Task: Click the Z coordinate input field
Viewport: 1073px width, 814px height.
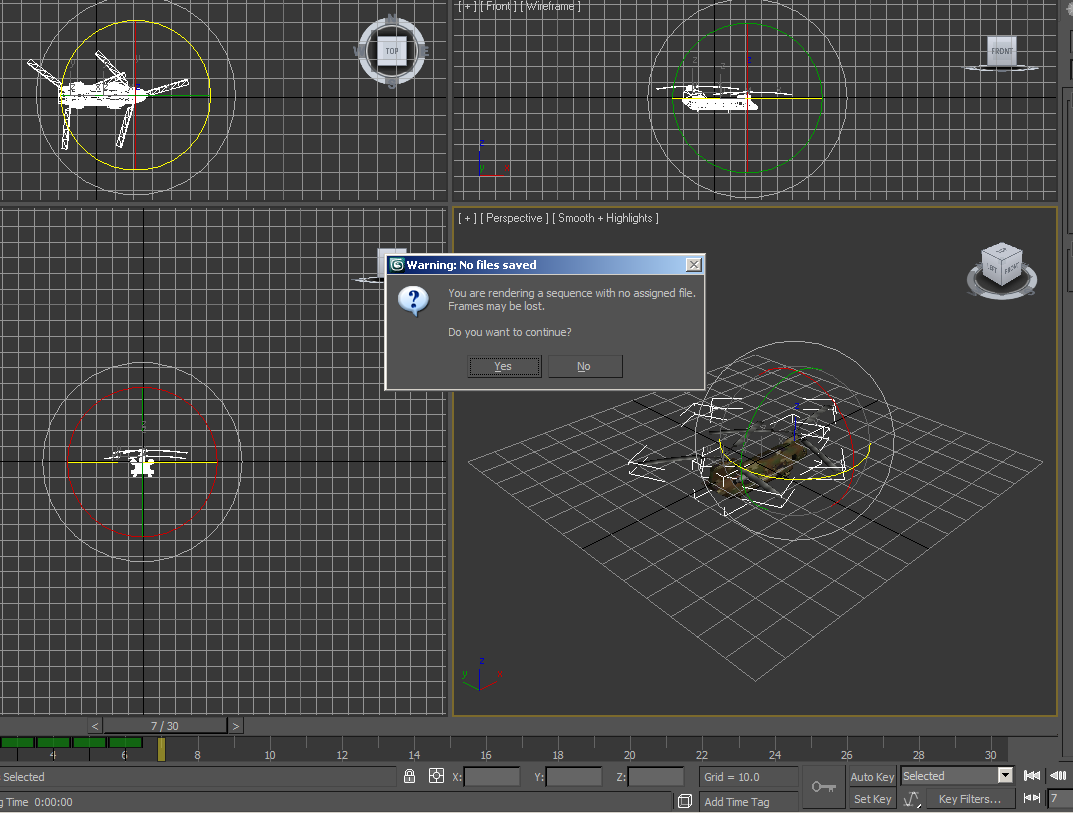Action: tap(656, 777)
